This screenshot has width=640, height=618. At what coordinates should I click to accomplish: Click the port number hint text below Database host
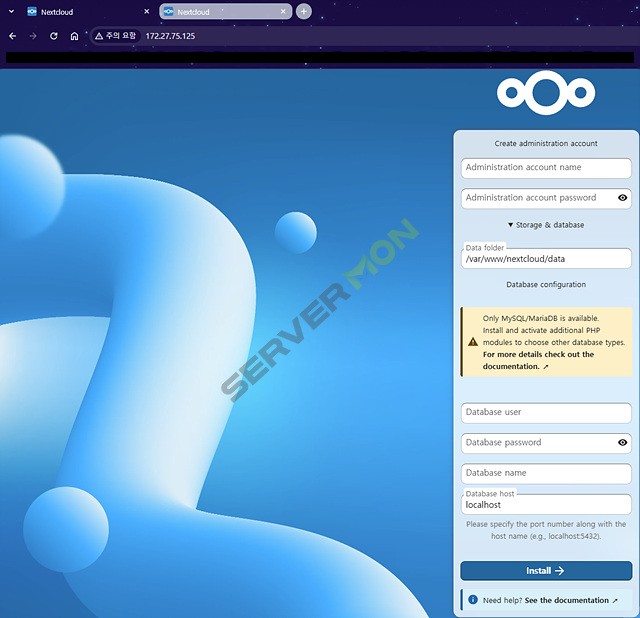pos(546,530)
